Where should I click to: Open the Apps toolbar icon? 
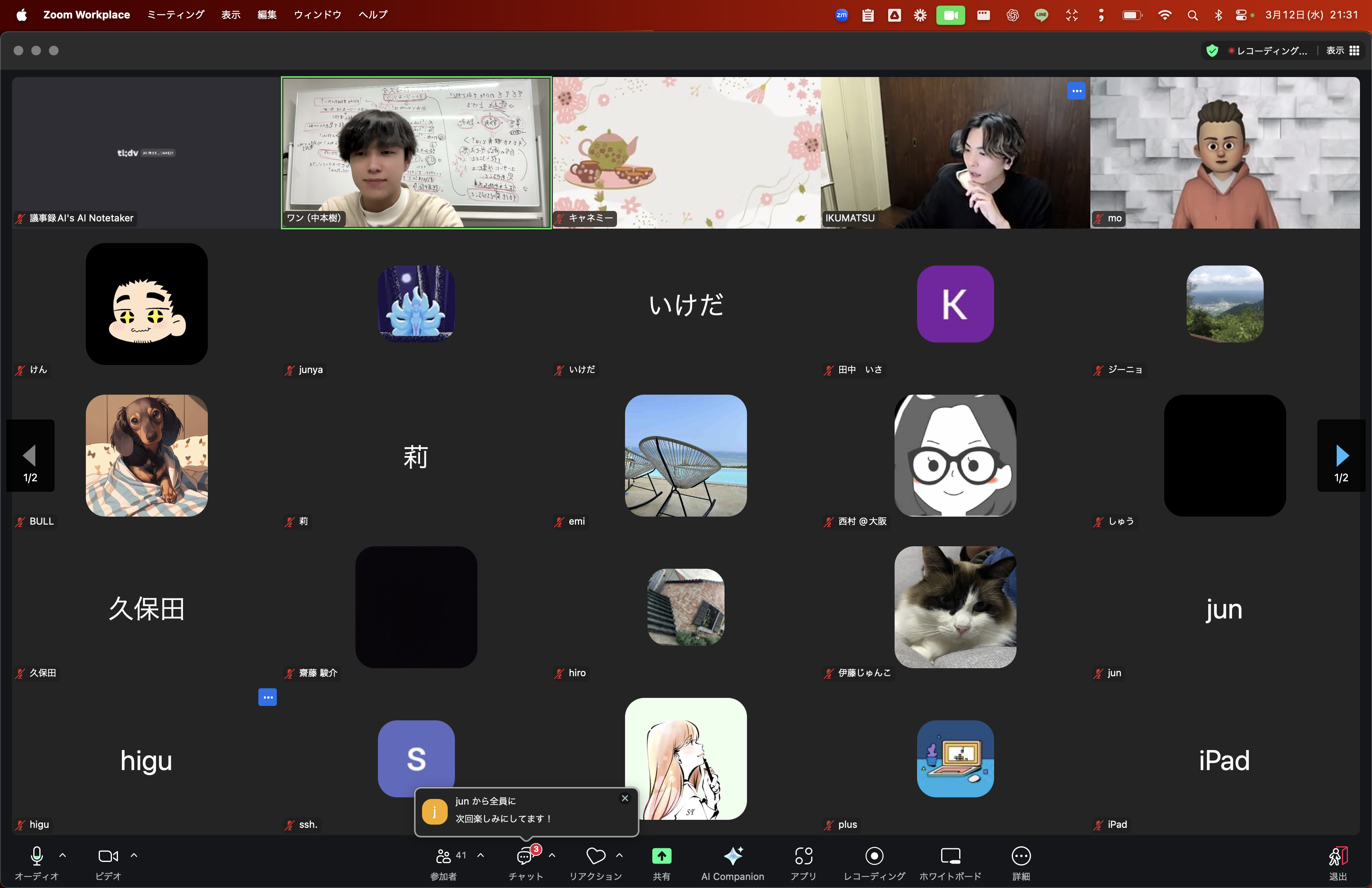(x=803, y=856)
